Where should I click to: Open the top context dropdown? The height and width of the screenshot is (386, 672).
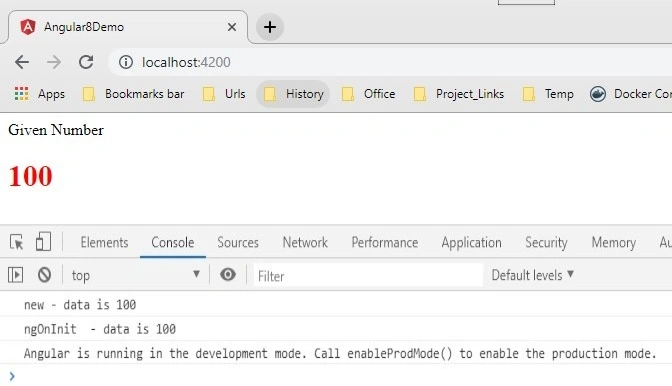pos(135,275)
